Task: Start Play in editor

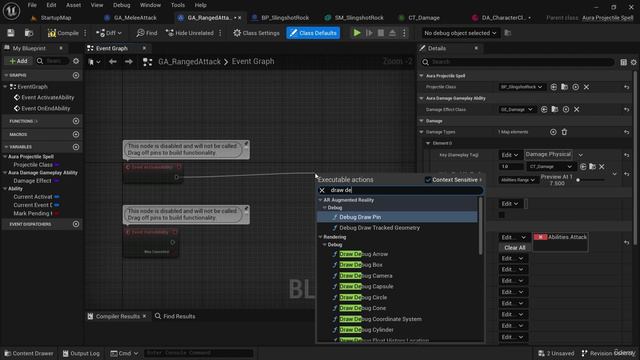Action: click(357, 33)
